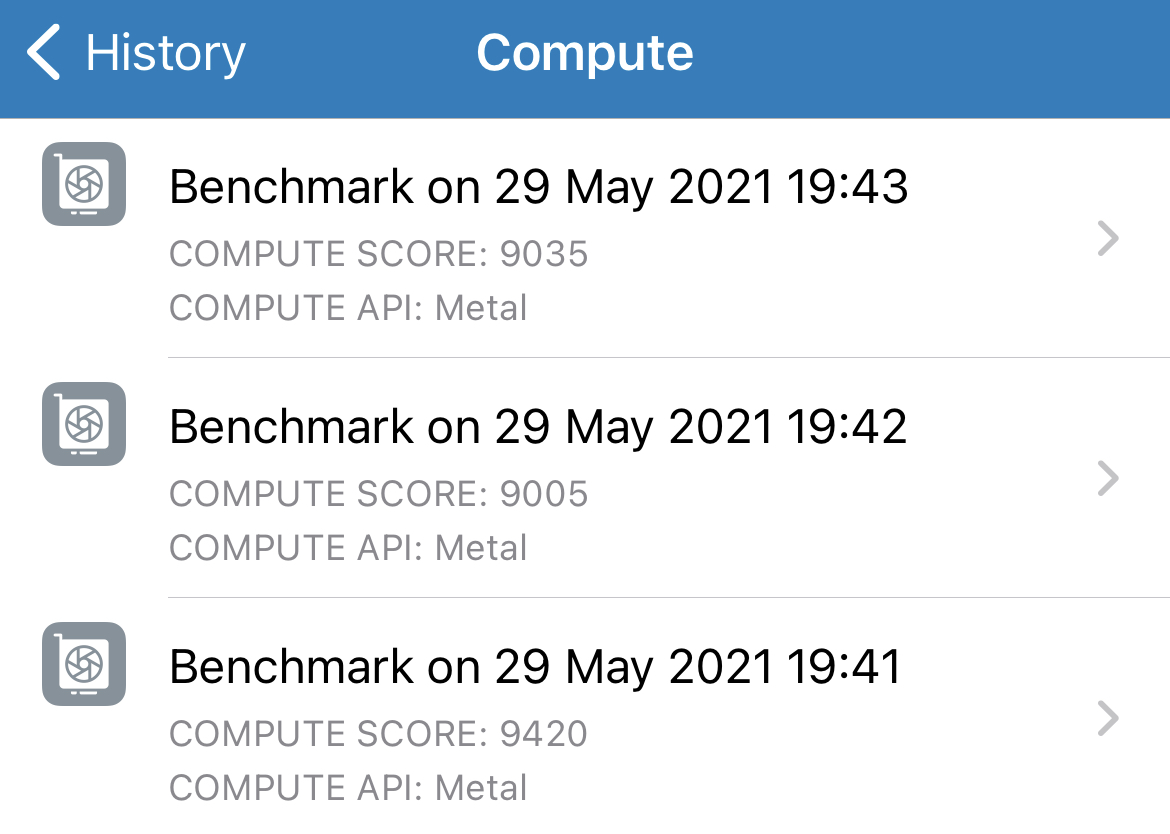
Task: Open chevron for the 19:43 benchmark
Action: [x=1108, y=239]
